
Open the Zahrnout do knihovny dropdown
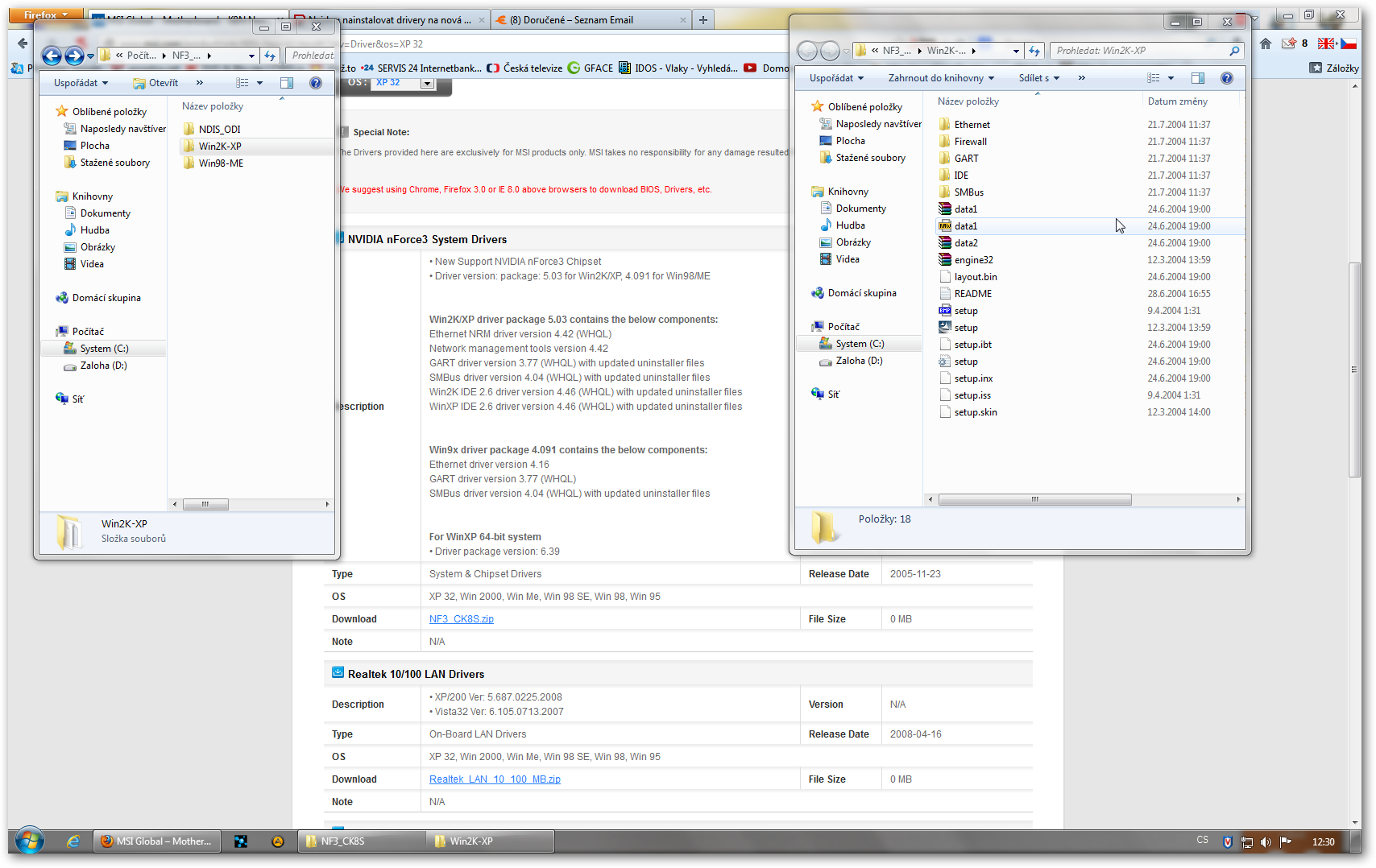click(941, 78)
